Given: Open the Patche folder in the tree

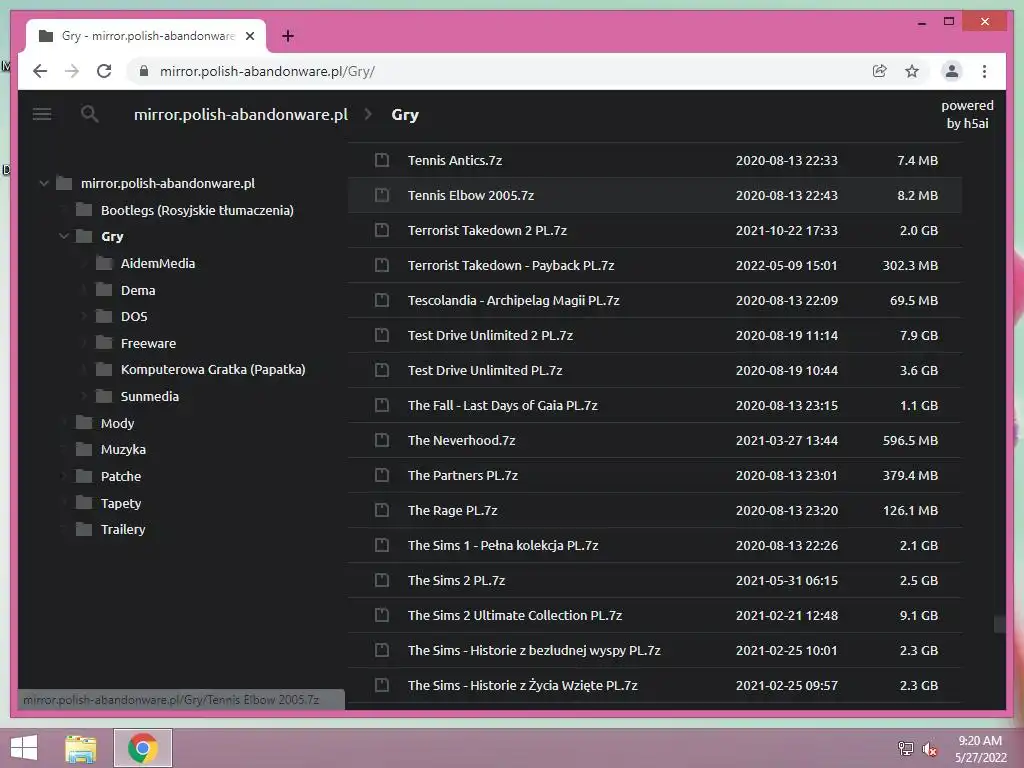Looking at the screenshot, I should coord(121,476).
